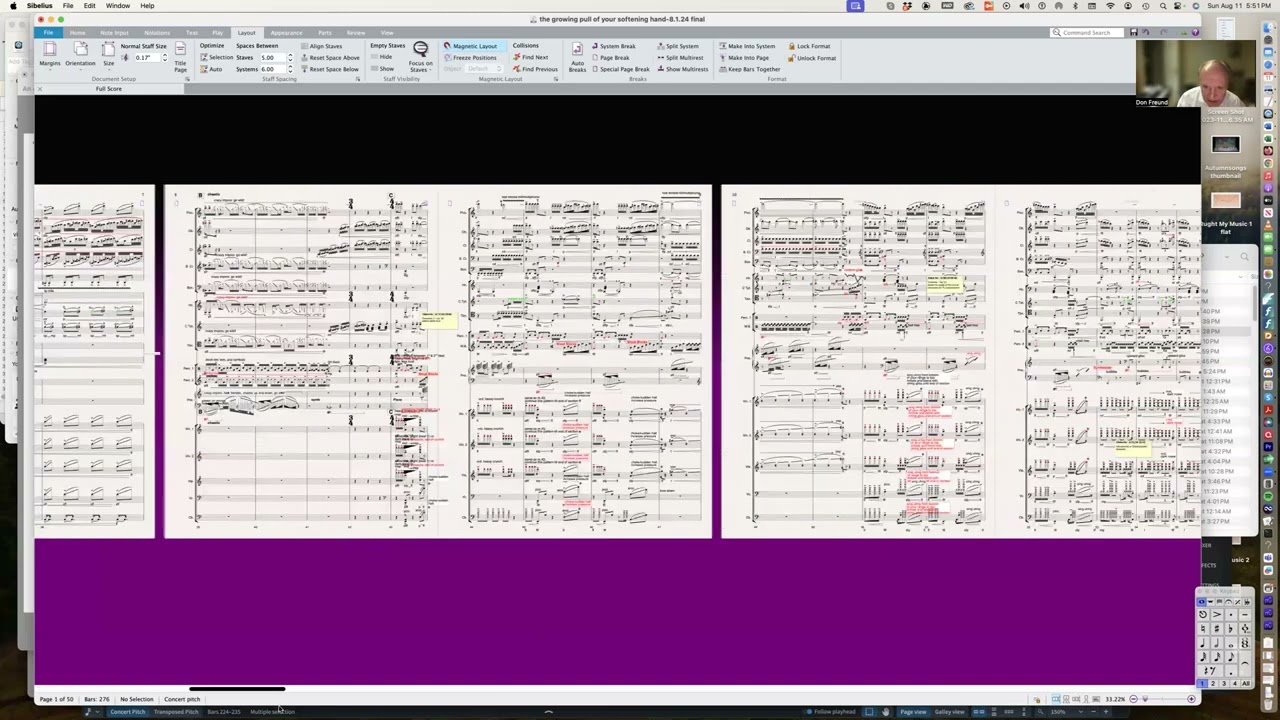
Task: Switch to the Notations tab
Action: [x=157, y=33]
